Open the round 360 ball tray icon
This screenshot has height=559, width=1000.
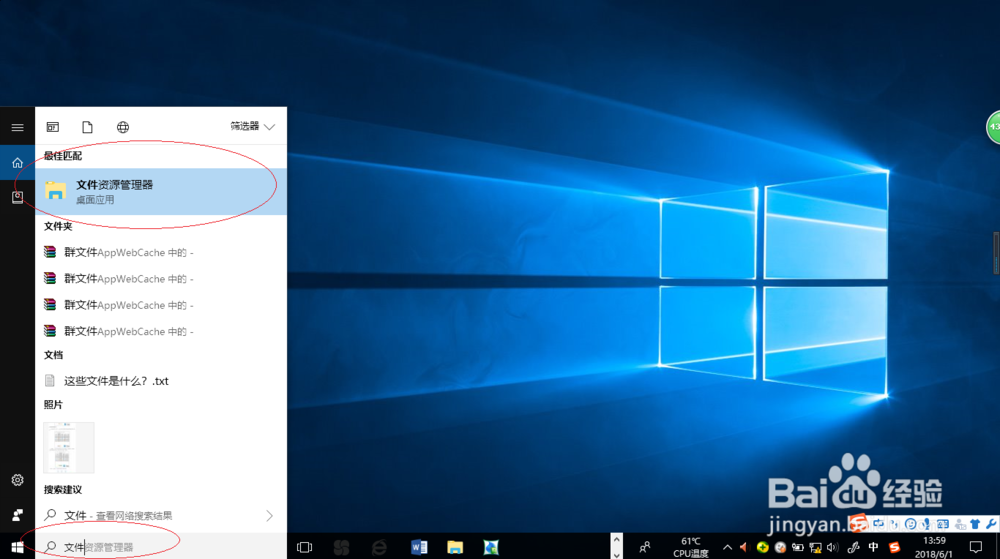[x=780, y=547]
